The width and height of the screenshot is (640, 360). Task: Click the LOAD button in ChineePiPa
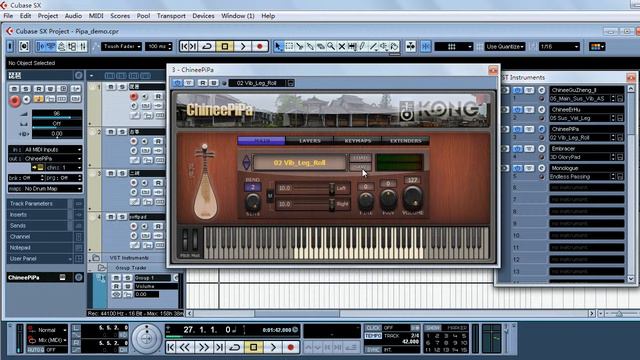pos(360,158)
